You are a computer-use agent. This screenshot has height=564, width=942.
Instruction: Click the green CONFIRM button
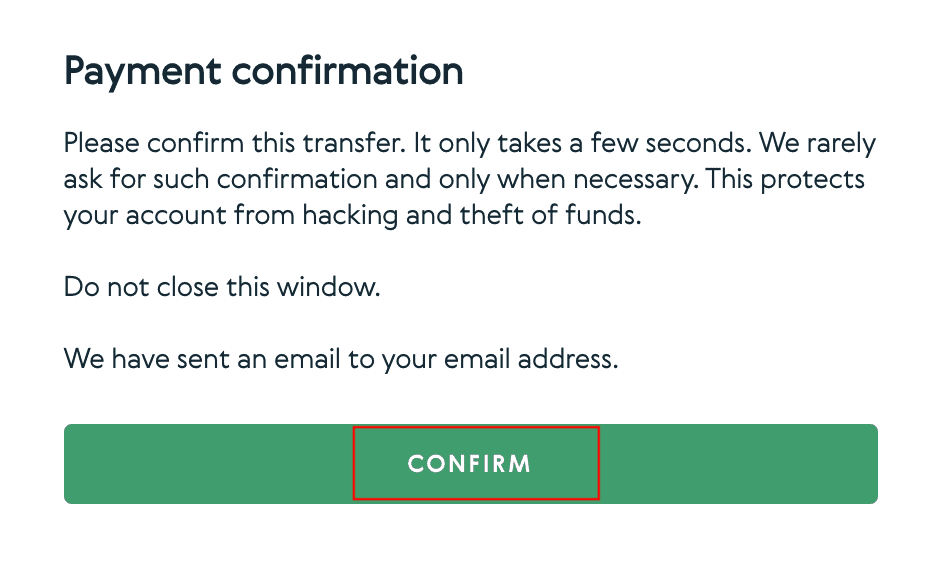470,464
